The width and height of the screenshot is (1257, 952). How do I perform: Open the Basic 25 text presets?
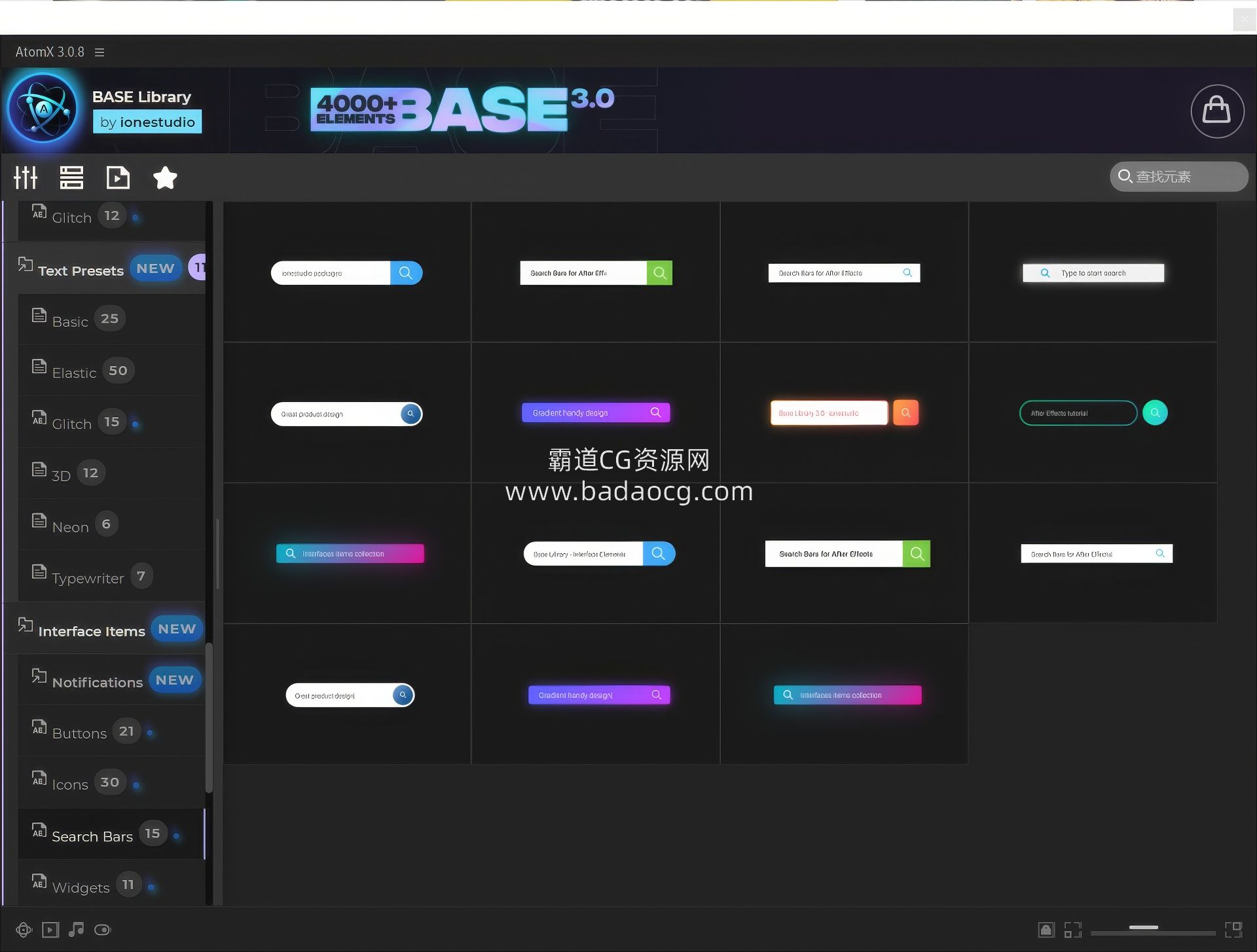click(111, 320)
